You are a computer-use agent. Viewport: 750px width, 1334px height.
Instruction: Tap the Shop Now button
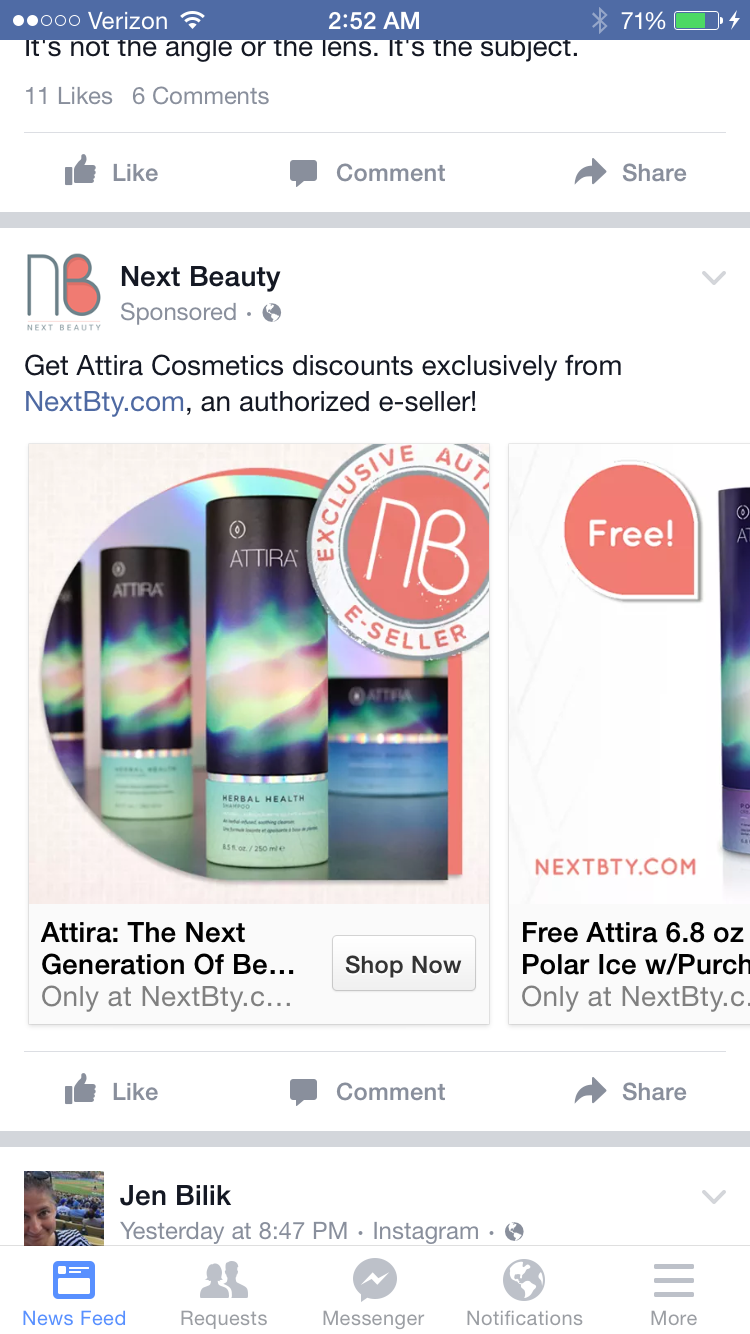coord(403,964)
